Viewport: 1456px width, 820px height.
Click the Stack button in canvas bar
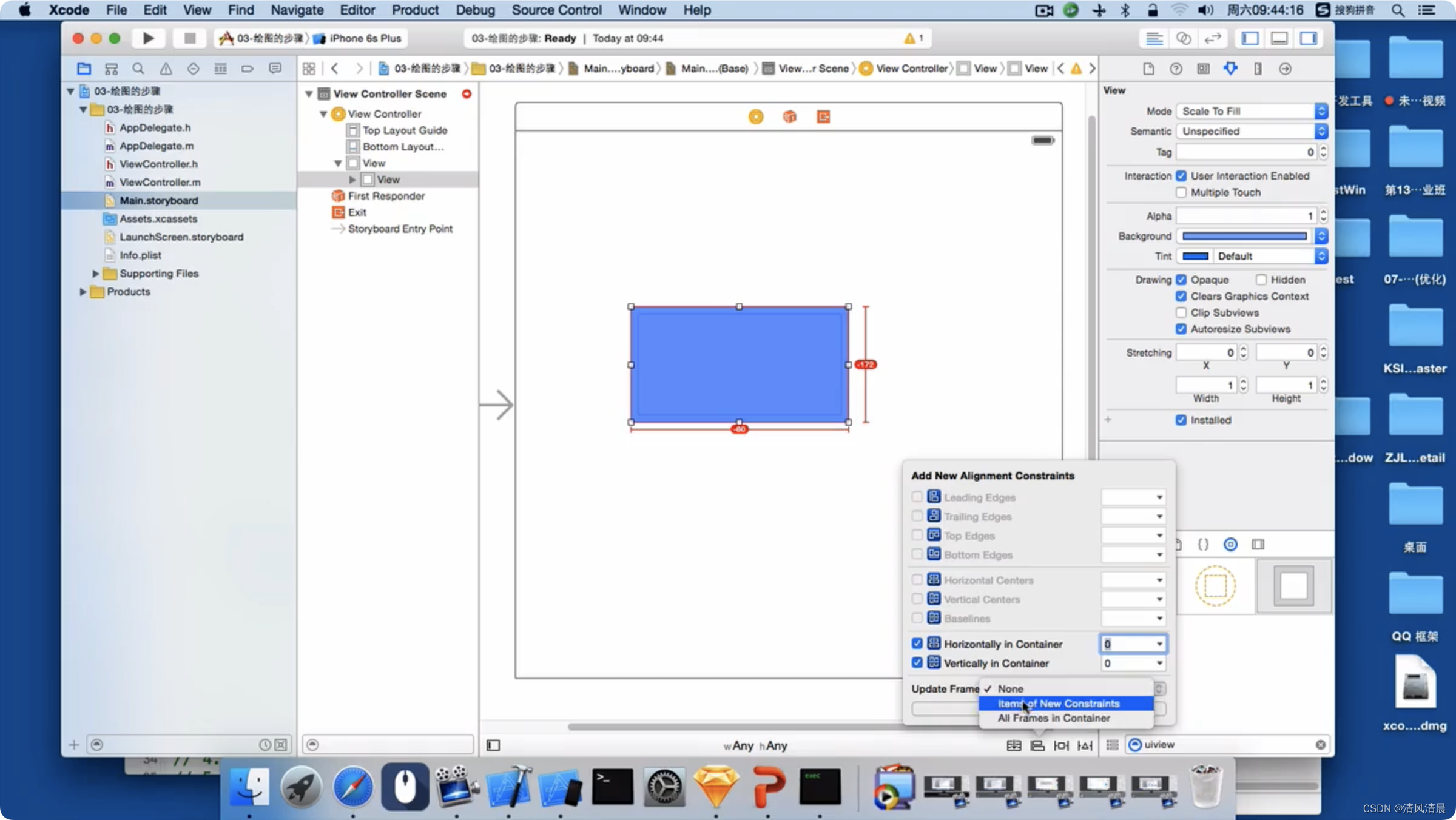[1014, 745]
